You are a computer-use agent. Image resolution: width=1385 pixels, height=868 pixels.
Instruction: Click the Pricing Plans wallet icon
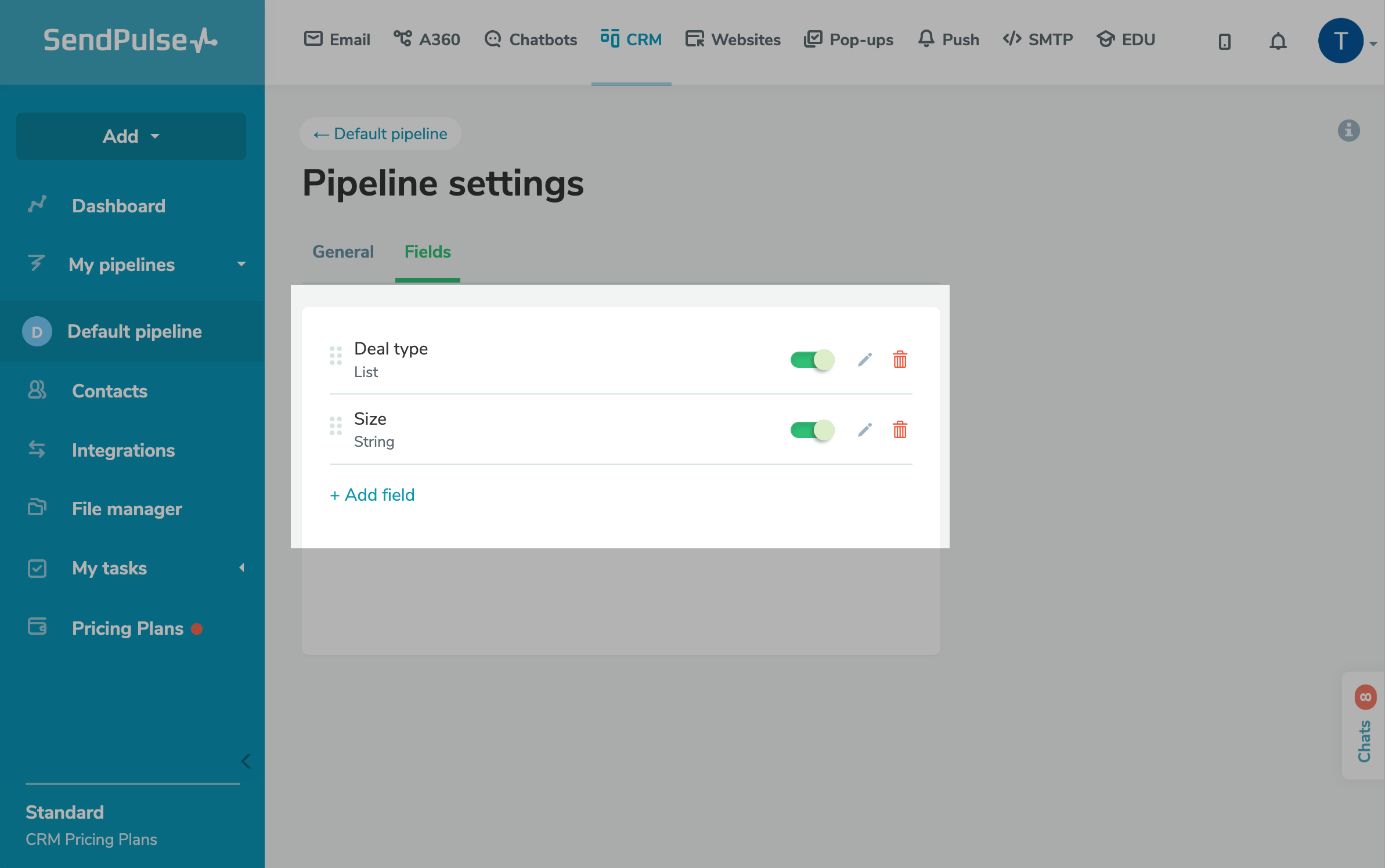pyautogui.click(x=37, y=627)
